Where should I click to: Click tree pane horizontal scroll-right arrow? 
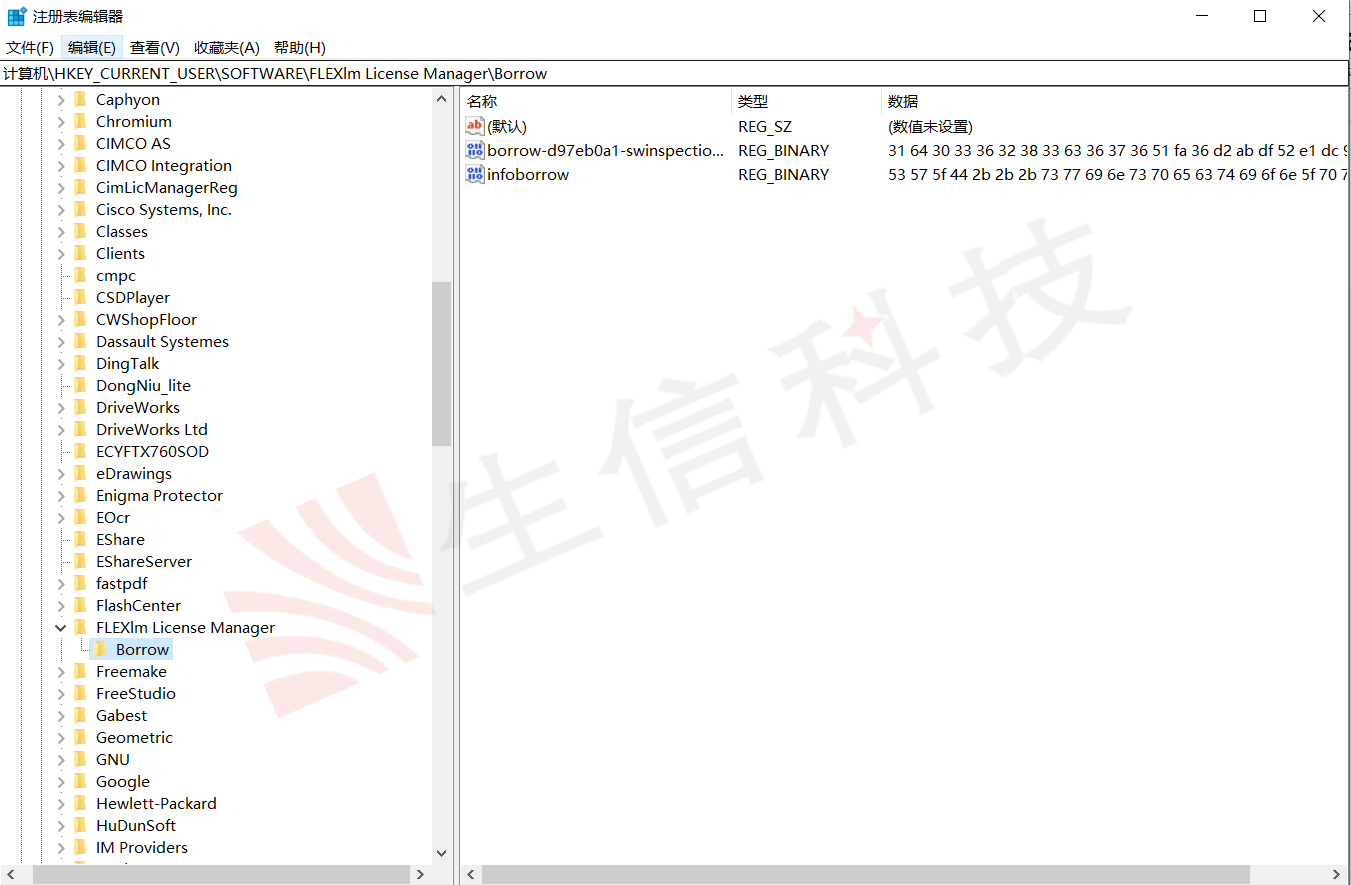(x=420, y=874)
